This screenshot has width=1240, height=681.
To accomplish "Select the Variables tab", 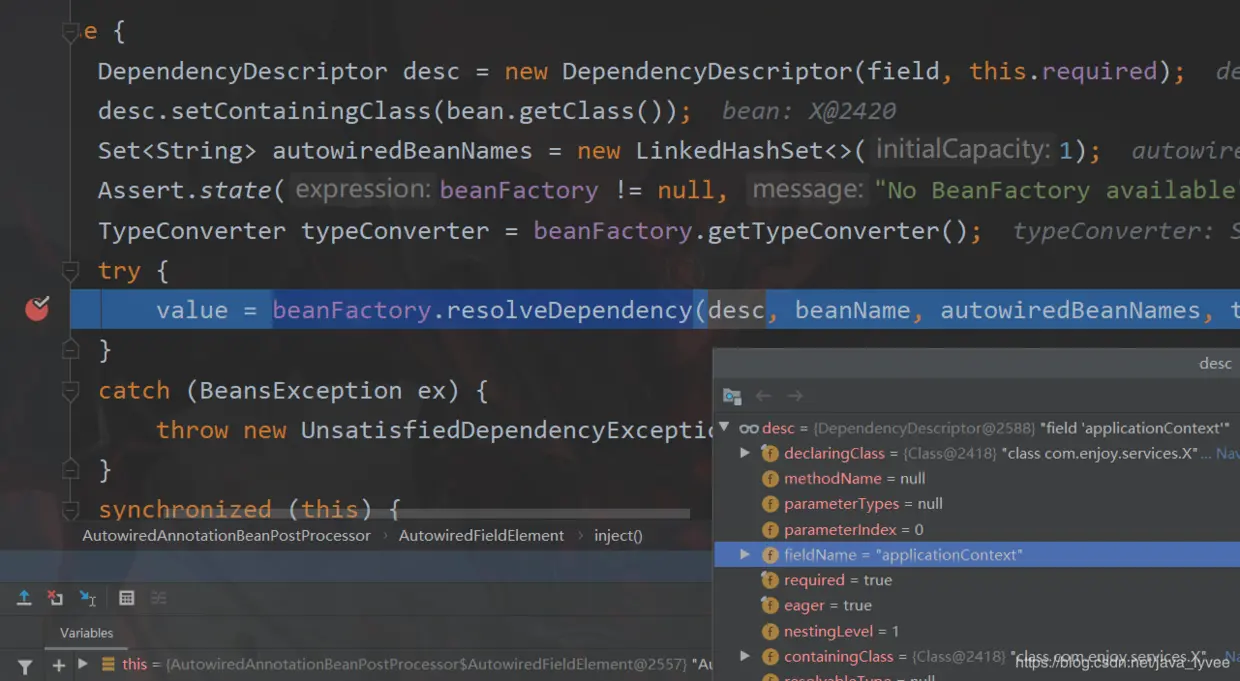I will [x=86, y=633].
